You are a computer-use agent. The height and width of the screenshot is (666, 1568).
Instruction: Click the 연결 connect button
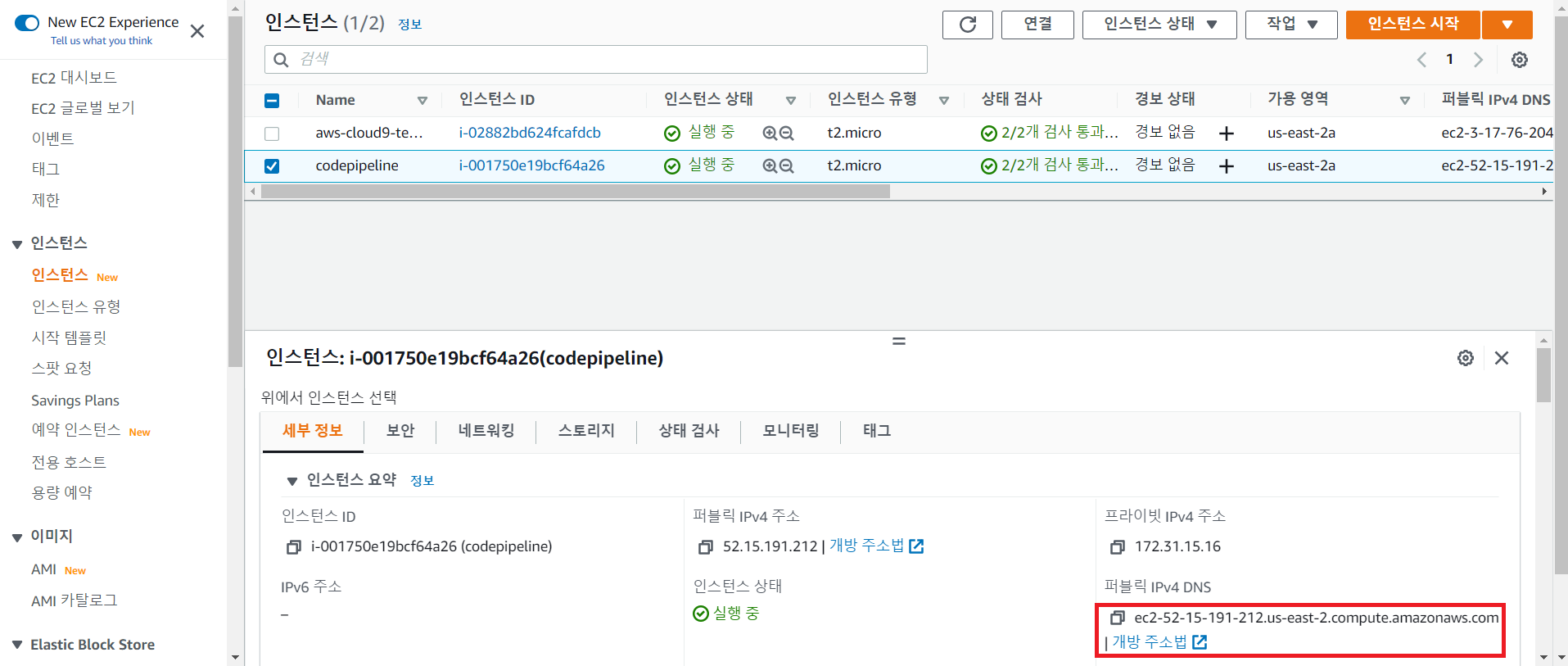(1037, 25)
